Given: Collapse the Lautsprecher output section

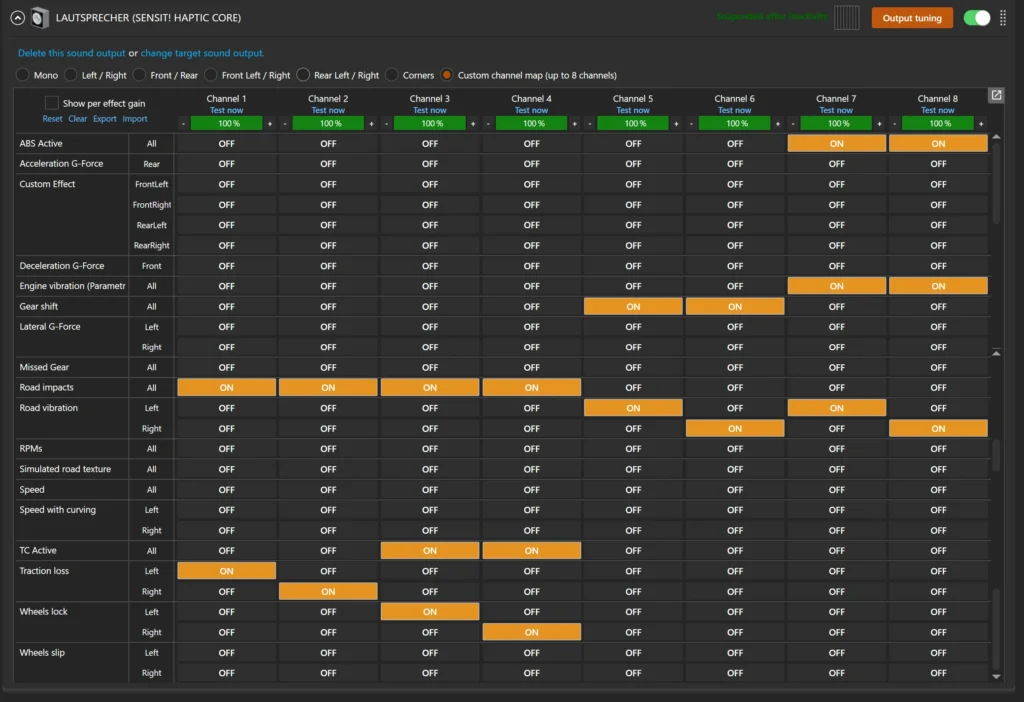Looking at the screenshot, I should (18, 18).
